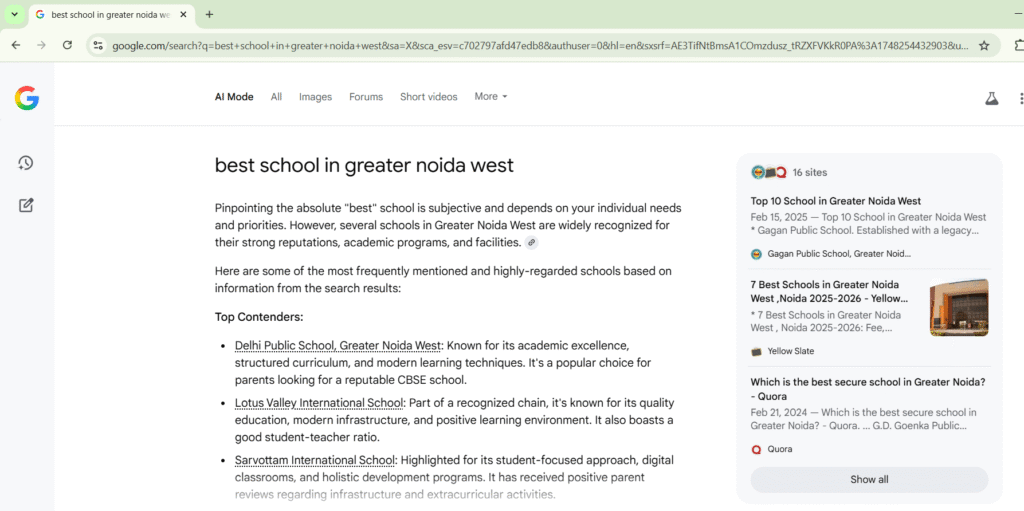Switch to the All results tab
Screen dimensions: 1024x511
(x=276, y=97)
